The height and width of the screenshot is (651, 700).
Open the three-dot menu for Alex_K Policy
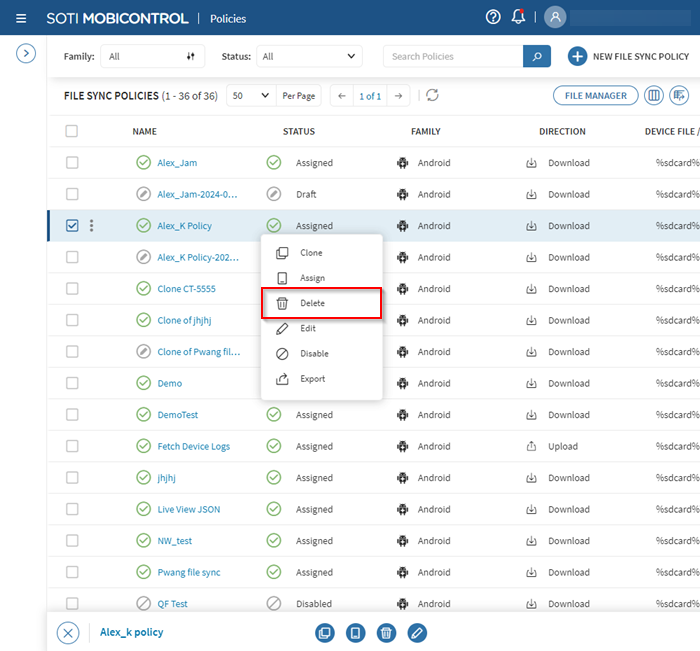point(92,226)
